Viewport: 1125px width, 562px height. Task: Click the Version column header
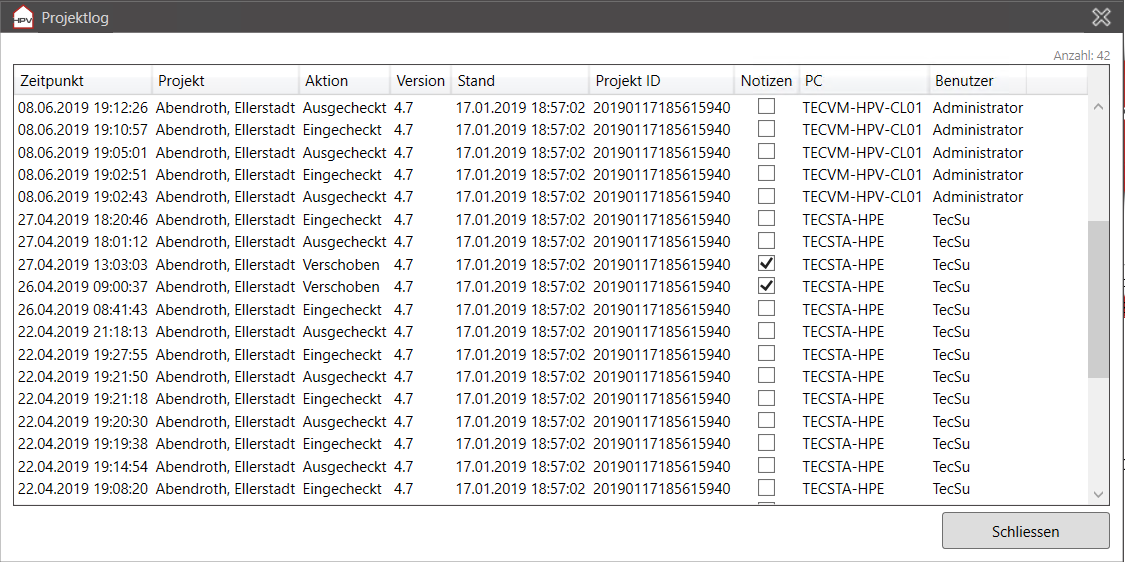pyautogui.click(x=420, y=81)
